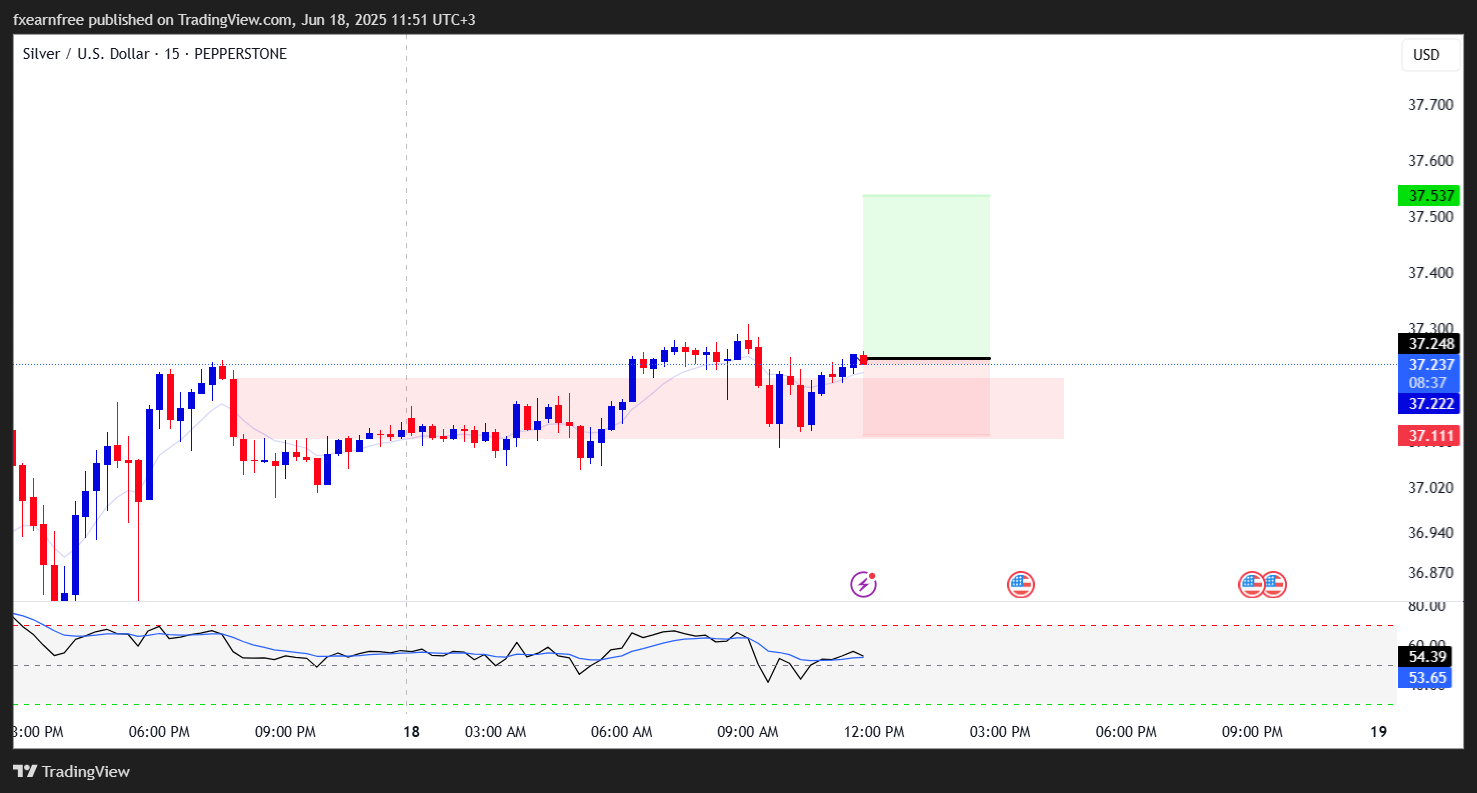Click the 37.020 price axis label
The image size is (1477, 793).
coord(1430,488)
